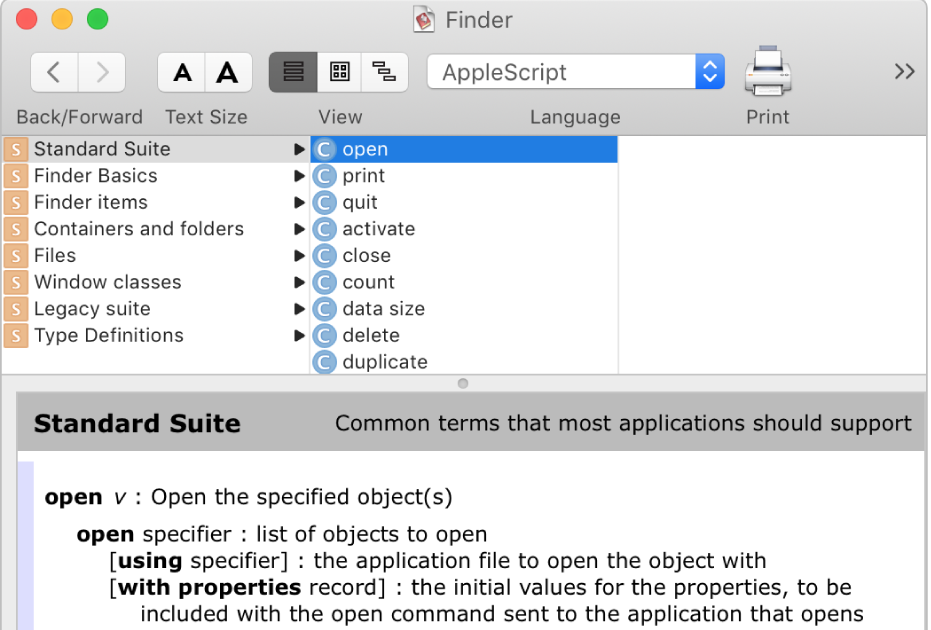Click the C icon beside count
This screenshot has height=630, width=931.
[325, 283]
